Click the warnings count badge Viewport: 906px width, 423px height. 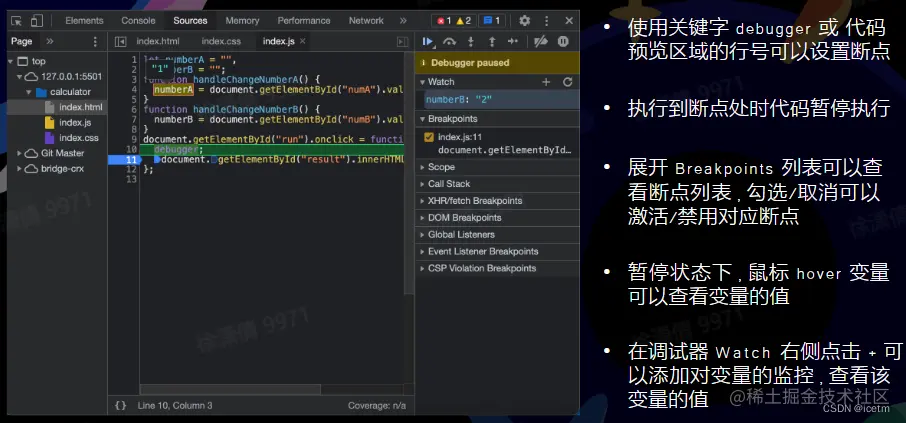(x=464, y=21)
